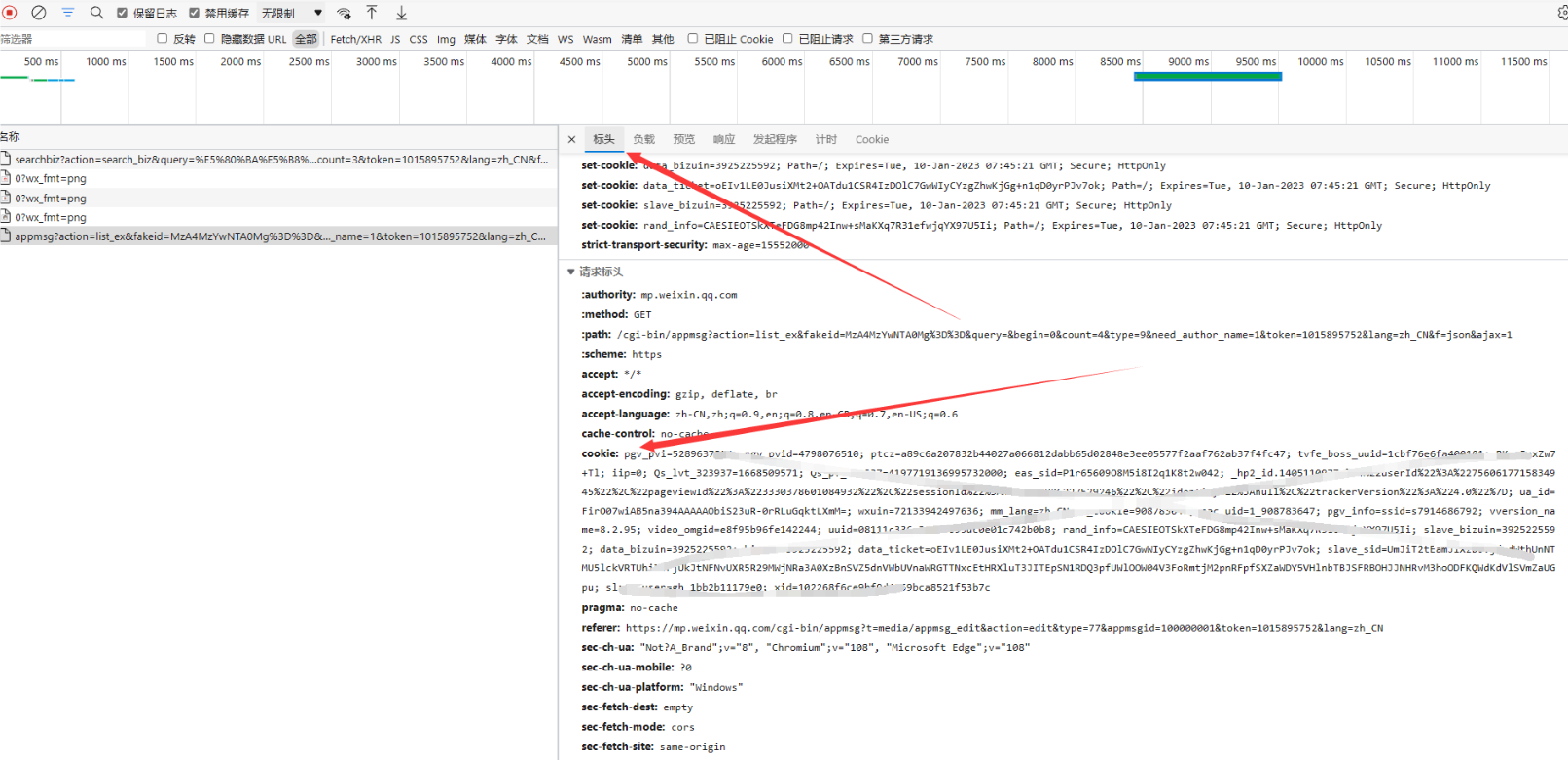Toggle 保留日志 checkbox
1568x761 pixels.
click(x=122, y=13)
